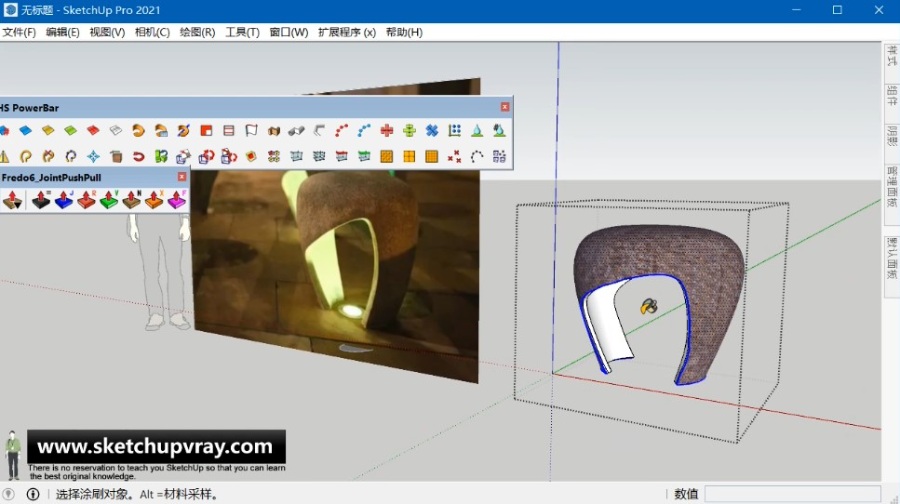Close the Fredo6_JointPushPull toolbar
The image size is (900, 504).
pos(181,177)
